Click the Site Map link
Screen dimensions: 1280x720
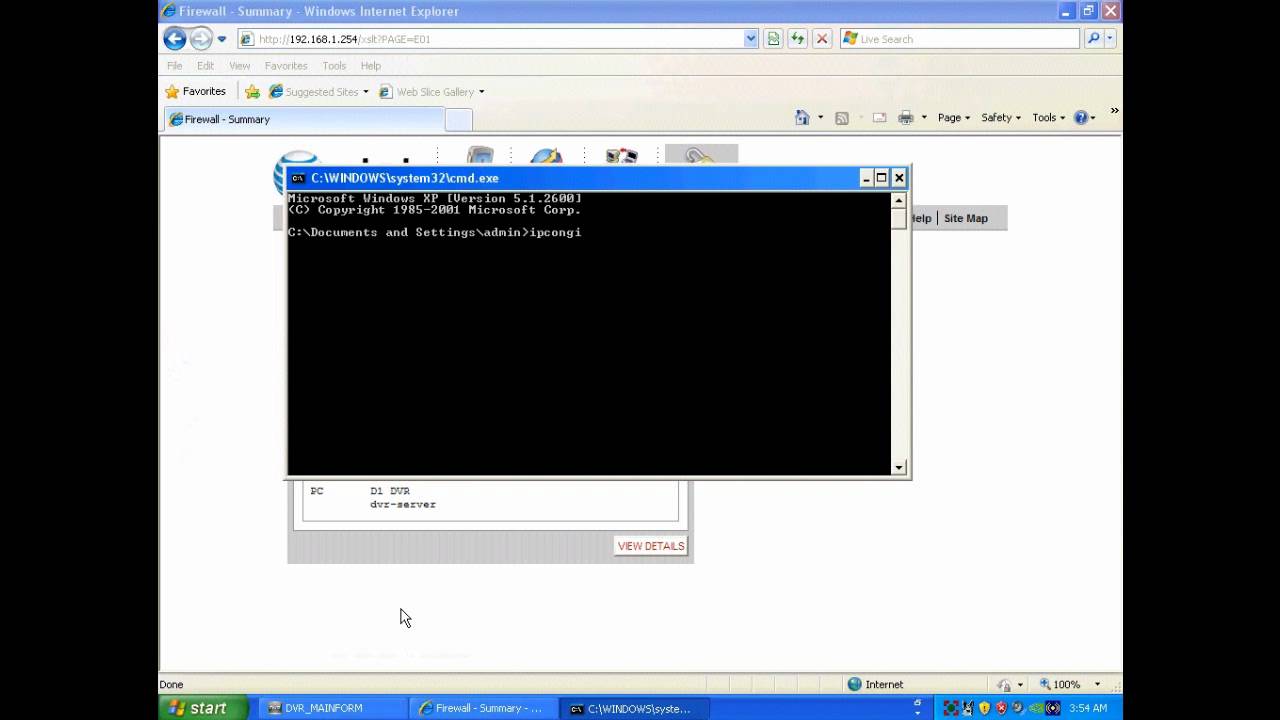pos(966,218)
